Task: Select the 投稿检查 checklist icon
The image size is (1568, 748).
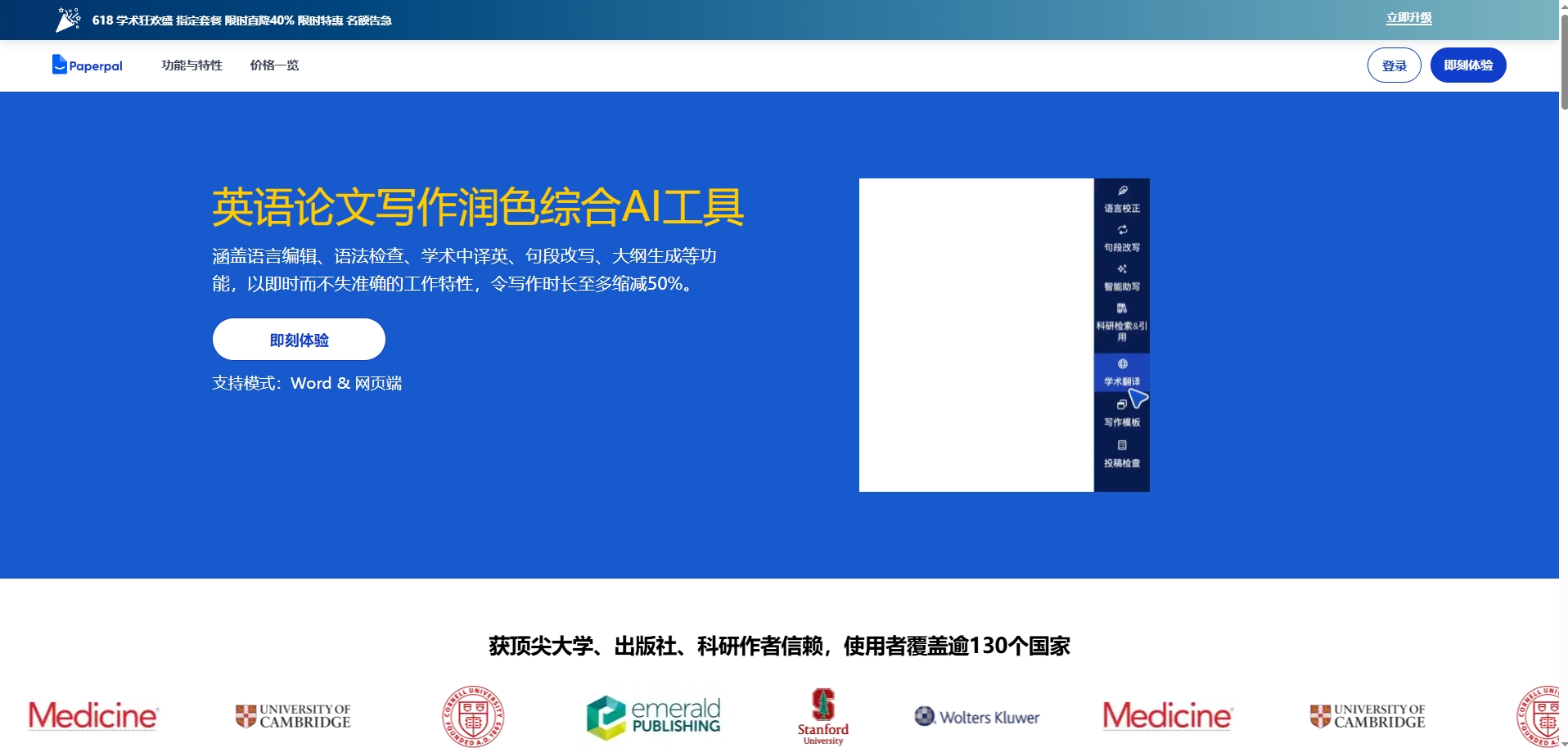Action: tap(1122, 445)
